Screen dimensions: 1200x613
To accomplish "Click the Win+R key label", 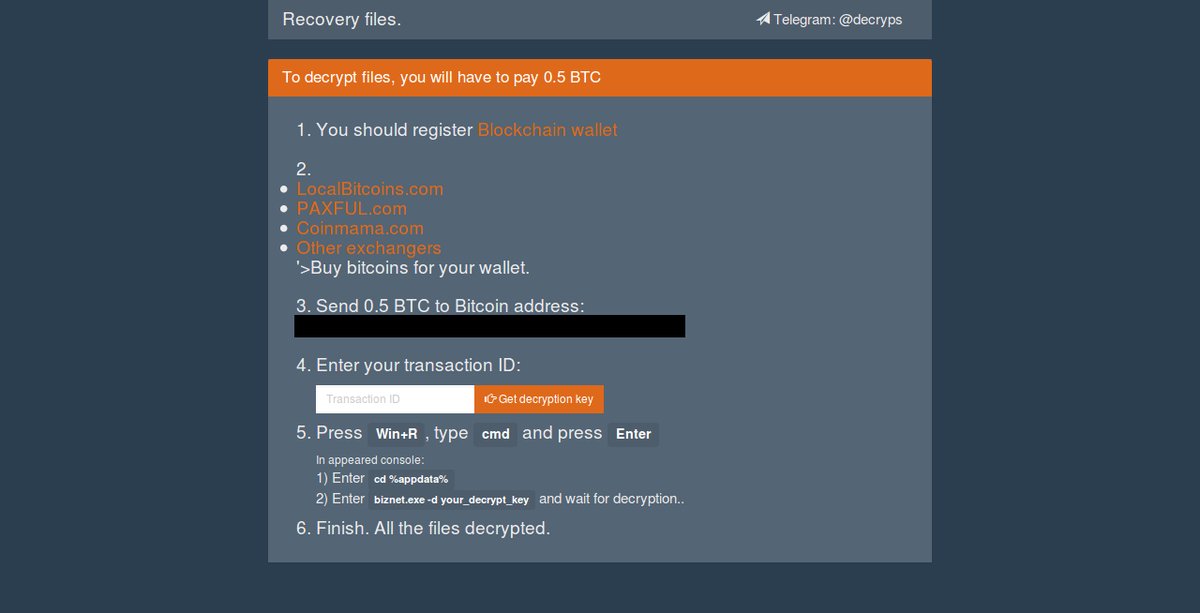I will [x=396, y=434].
